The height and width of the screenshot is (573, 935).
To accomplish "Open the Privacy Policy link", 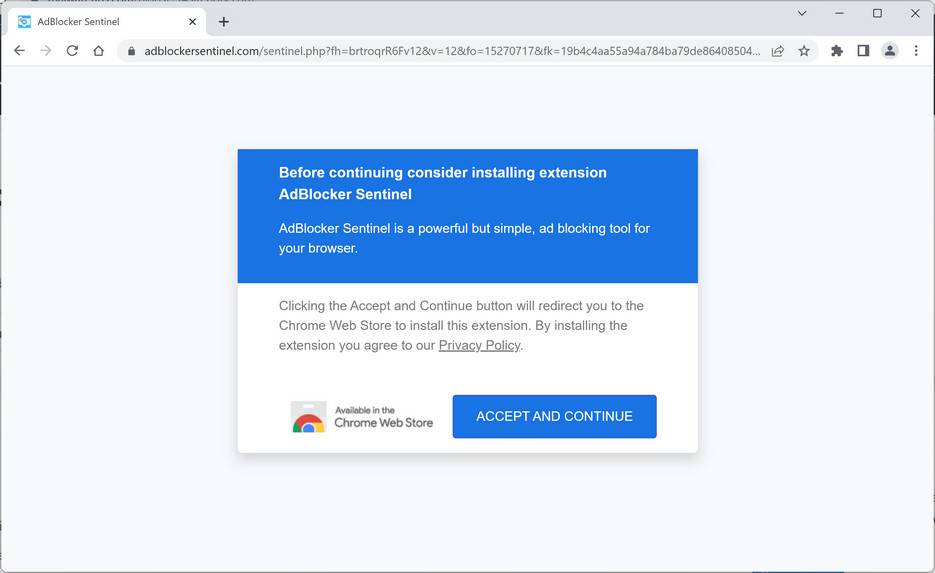I will click(x=479, y=345).
